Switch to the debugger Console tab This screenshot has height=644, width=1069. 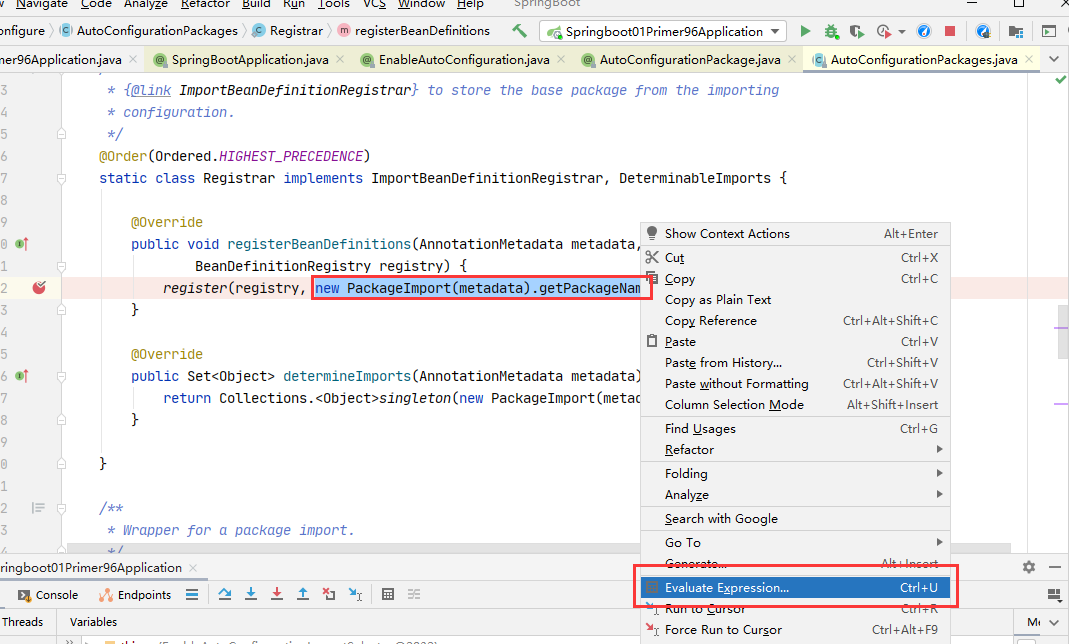(48, 595)
